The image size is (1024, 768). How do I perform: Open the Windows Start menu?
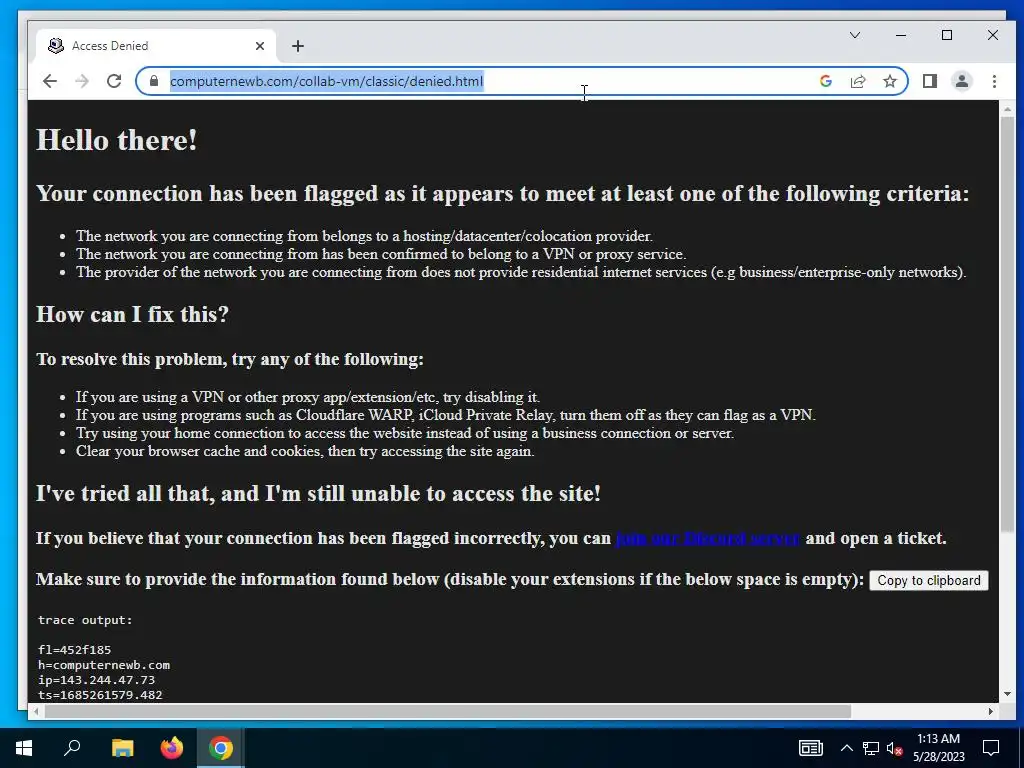coord(24,748)
